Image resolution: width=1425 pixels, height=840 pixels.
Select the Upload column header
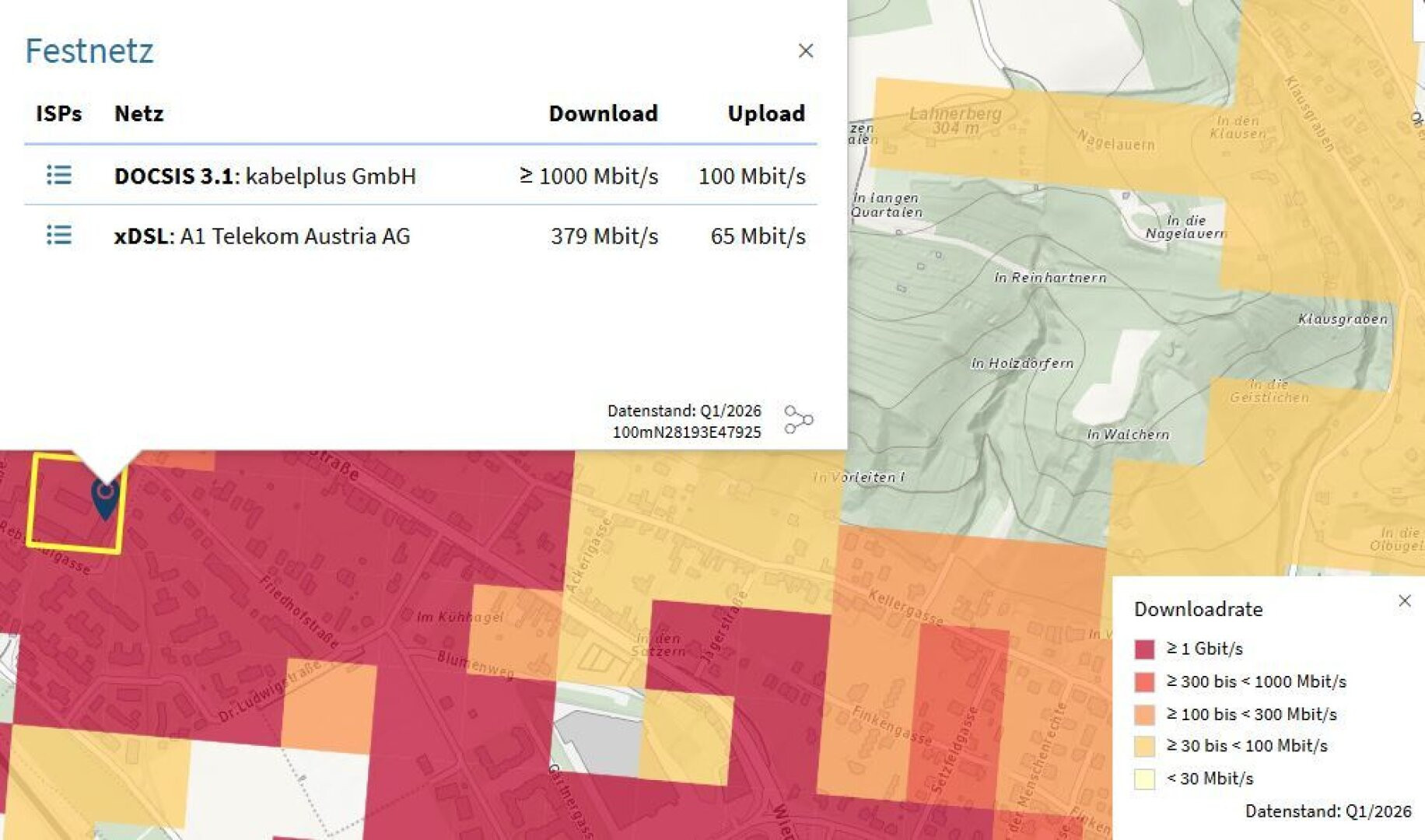click(766, 114)
